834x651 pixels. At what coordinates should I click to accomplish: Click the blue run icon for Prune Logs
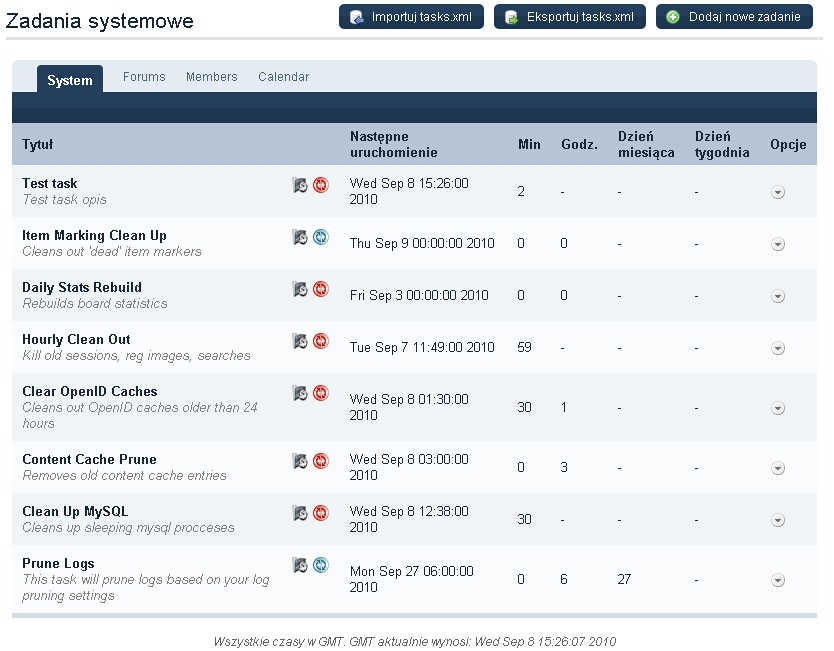tap(320, 565)
